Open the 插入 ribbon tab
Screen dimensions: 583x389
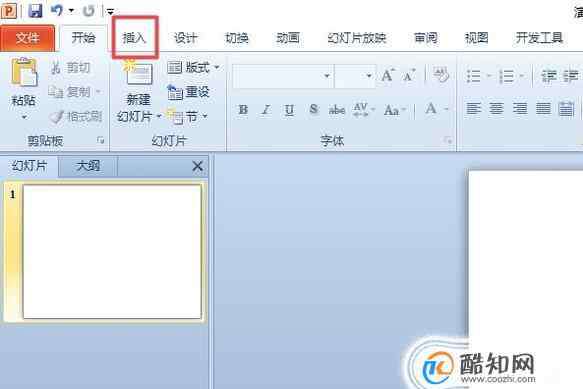134,38
